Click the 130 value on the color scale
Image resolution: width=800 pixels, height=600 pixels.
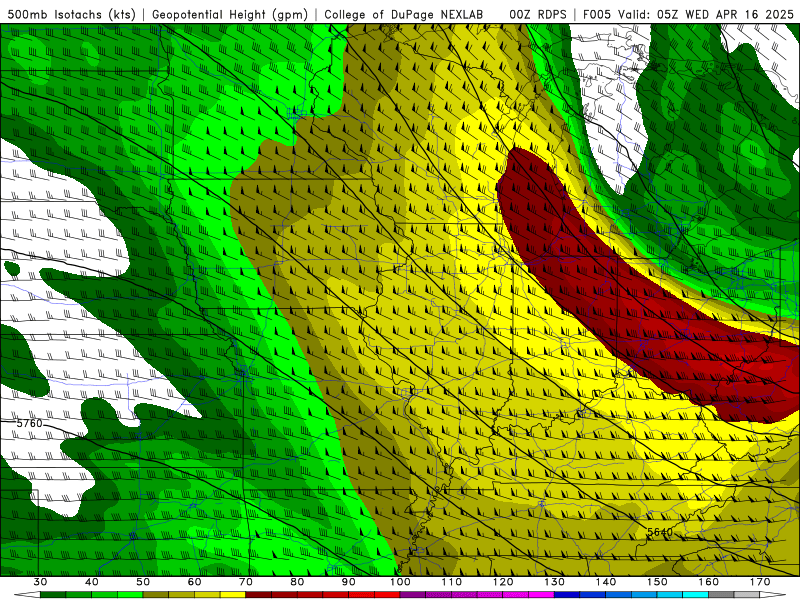[x=554, y=582]
